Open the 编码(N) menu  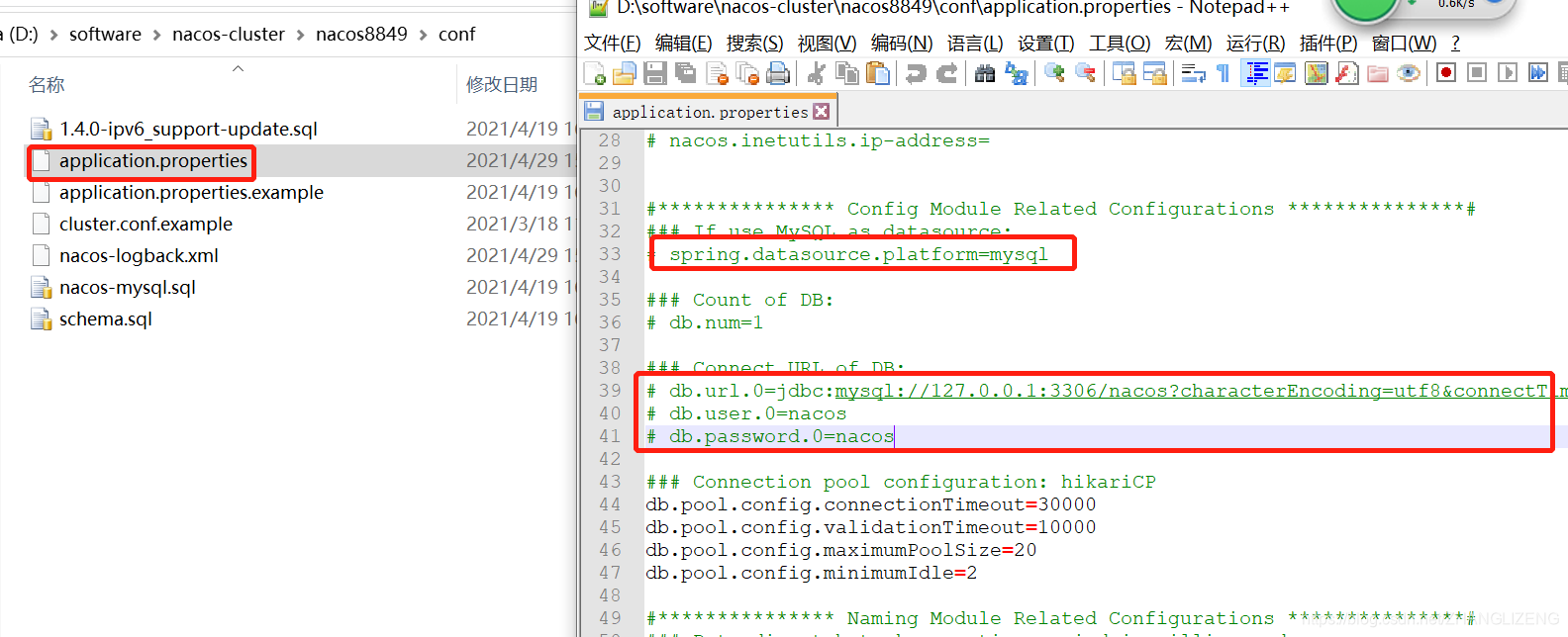[x=902, y=44]
